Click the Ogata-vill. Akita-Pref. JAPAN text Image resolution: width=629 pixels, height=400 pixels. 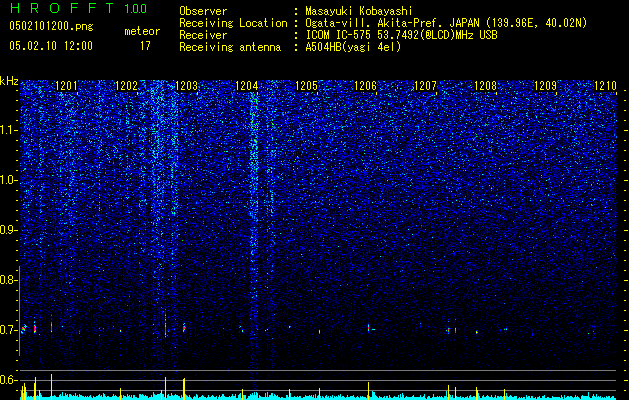coord(392,23)
